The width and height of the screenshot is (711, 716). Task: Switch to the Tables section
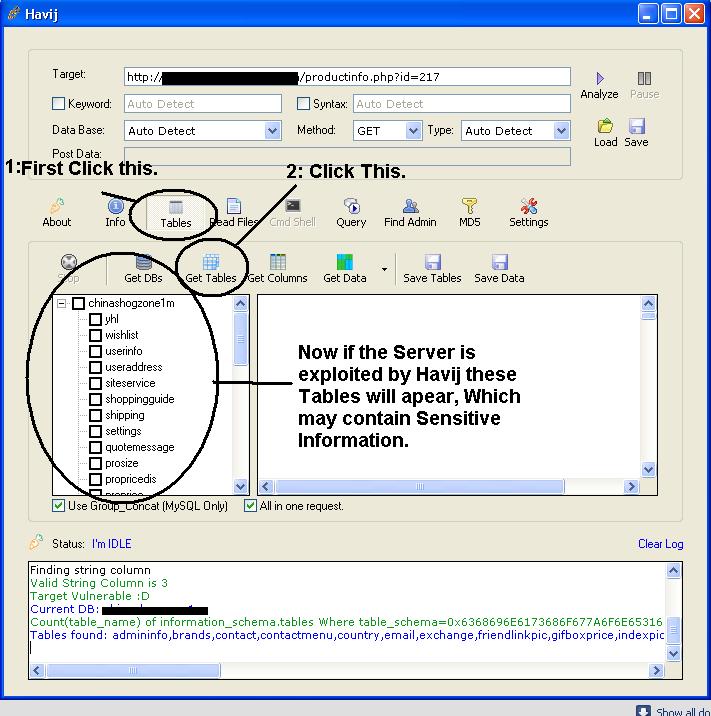pos(176,214)
